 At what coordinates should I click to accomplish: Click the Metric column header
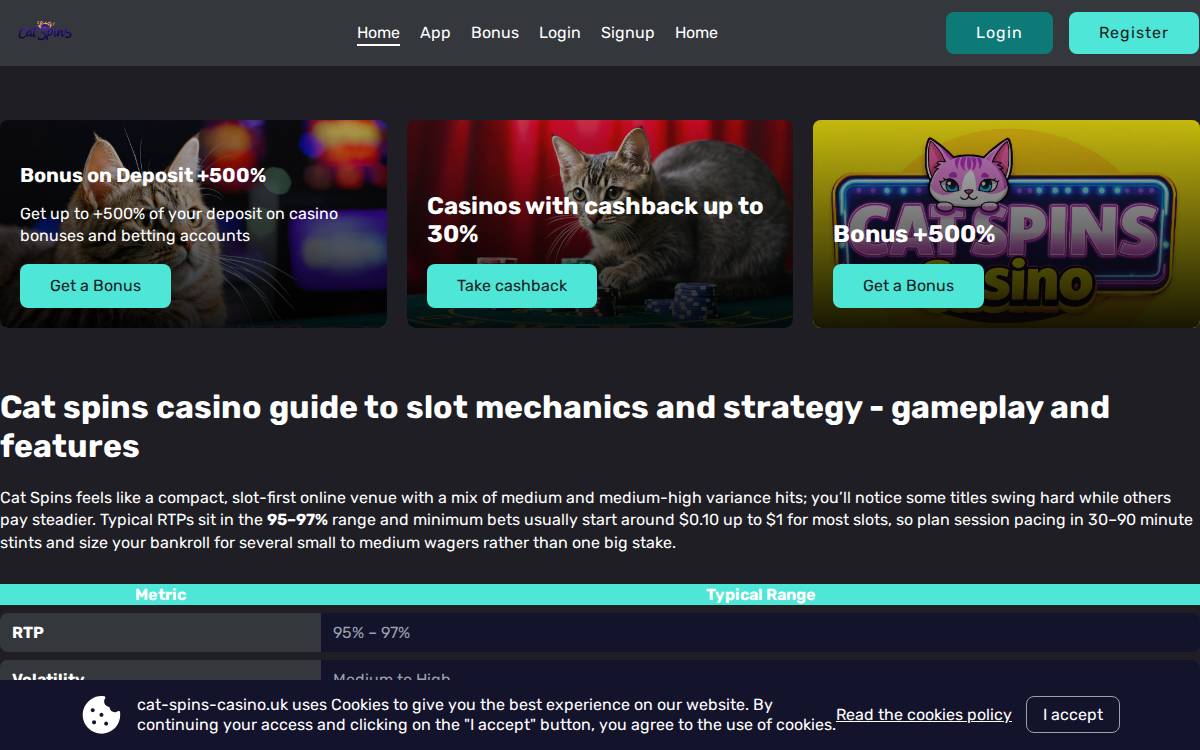160,594
